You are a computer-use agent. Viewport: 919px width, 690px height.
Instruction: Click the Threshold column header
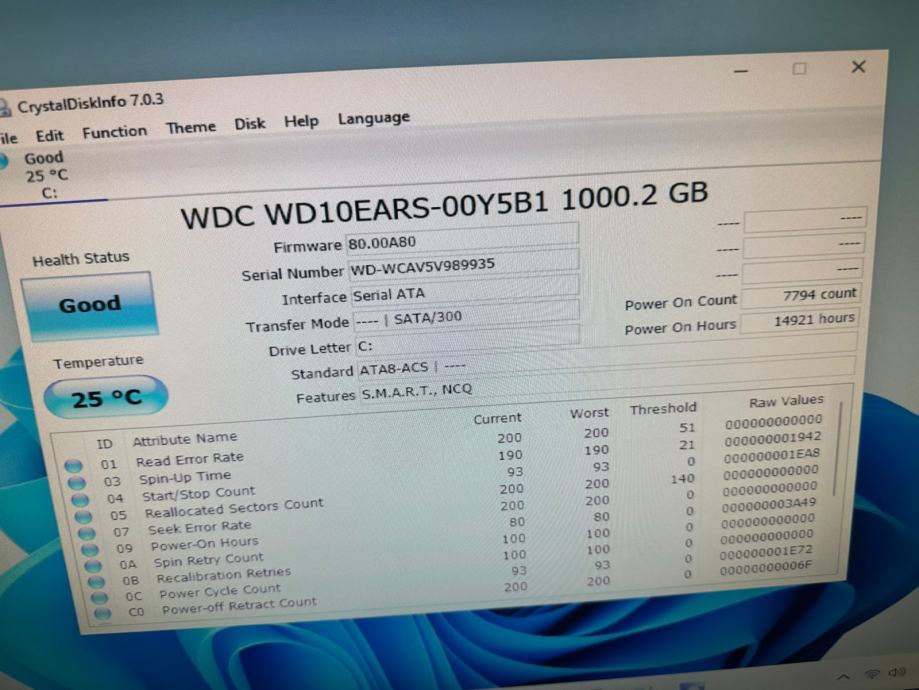(x=663, y=409)
